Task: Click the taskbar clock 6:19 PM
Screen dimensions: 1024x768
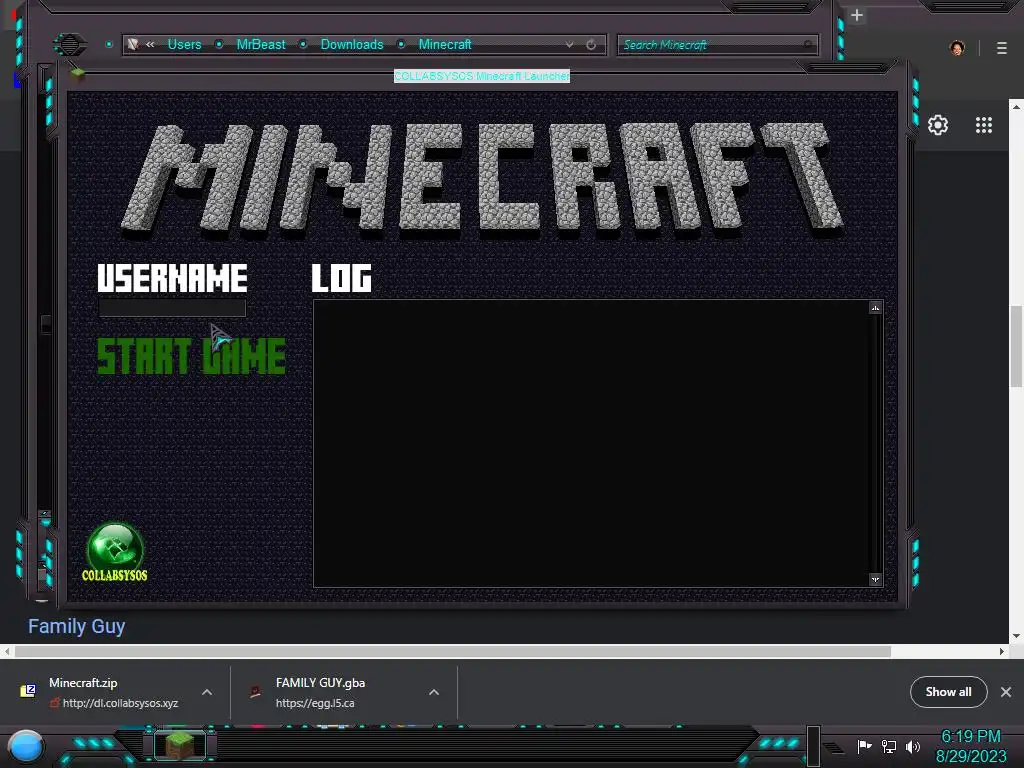Action: click(970, 737)
